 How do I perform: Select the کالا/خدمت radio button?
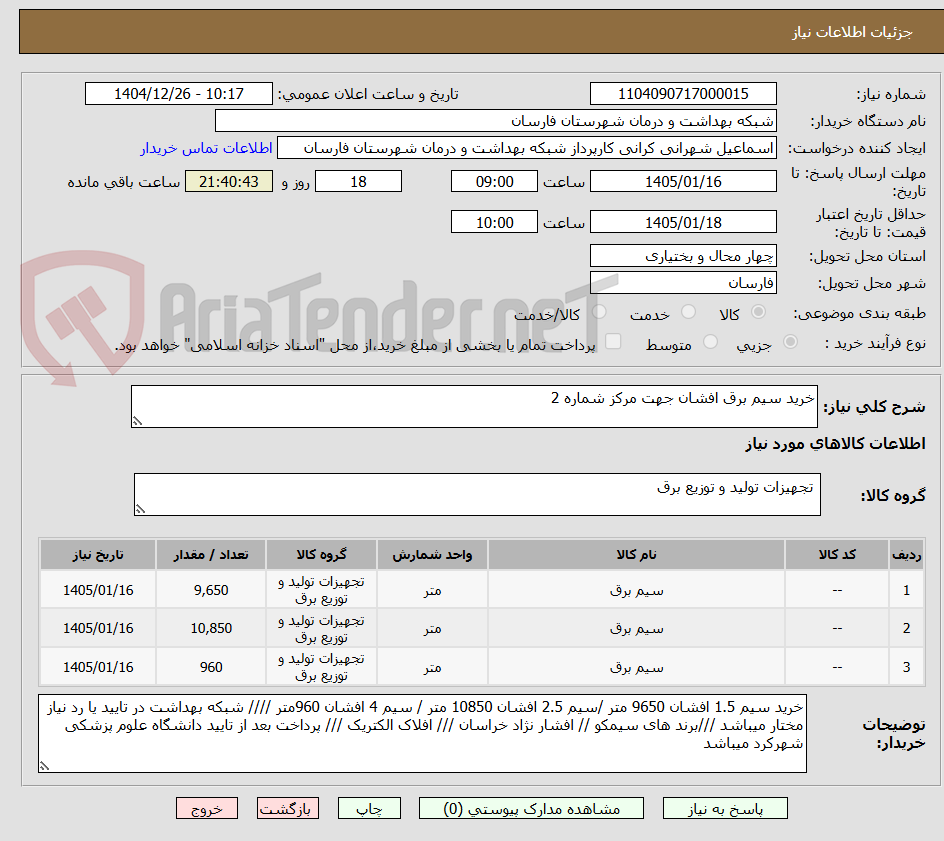click(x=599, y=312)
